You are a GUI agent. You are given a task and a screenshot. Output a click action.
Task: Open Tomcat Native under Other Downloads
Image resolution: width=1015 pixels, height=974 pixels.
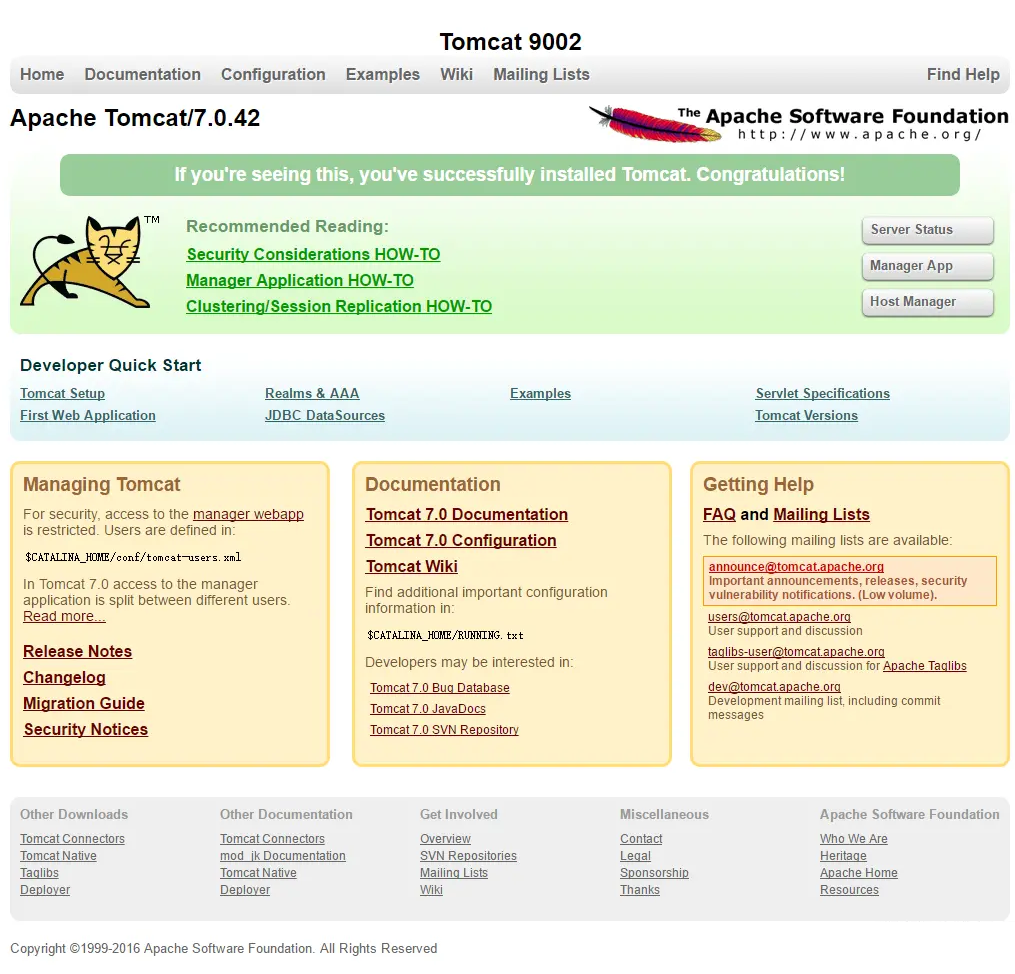[58, 856]
